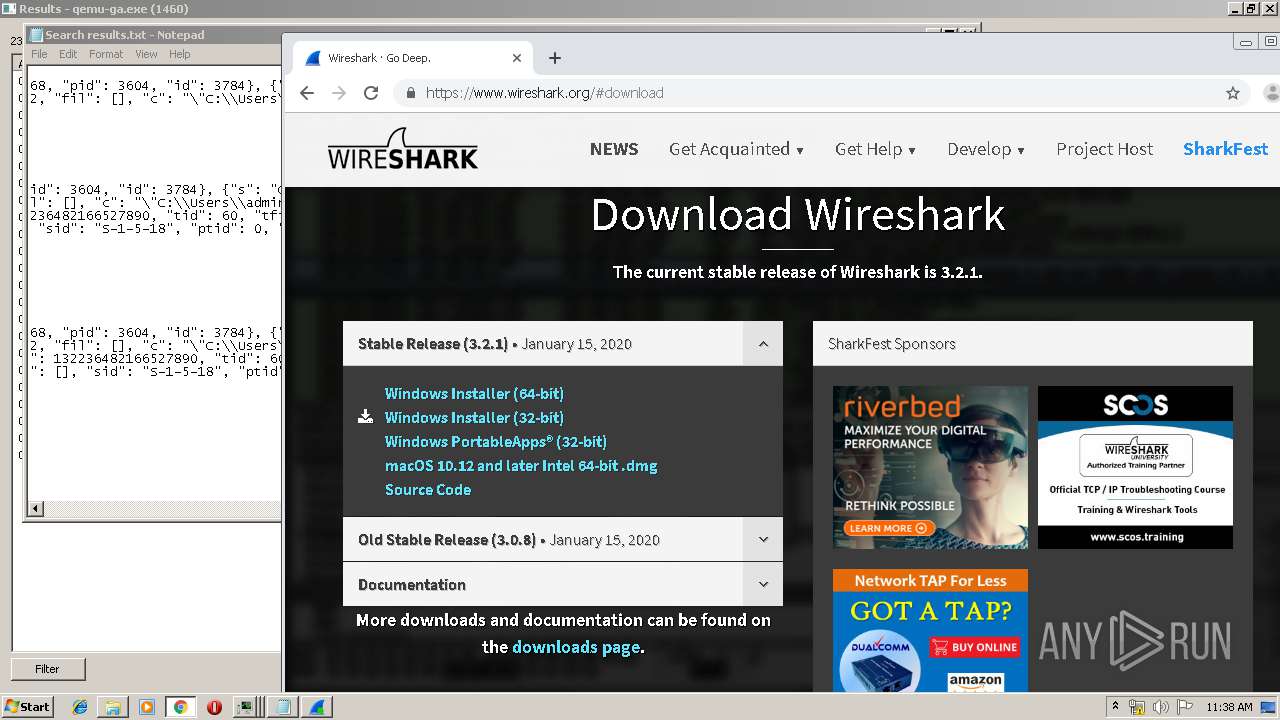The height and width of the screenshot is (720, 1280).
Task: Click the red Opera icon in taskbar
Action: (214, 707)
